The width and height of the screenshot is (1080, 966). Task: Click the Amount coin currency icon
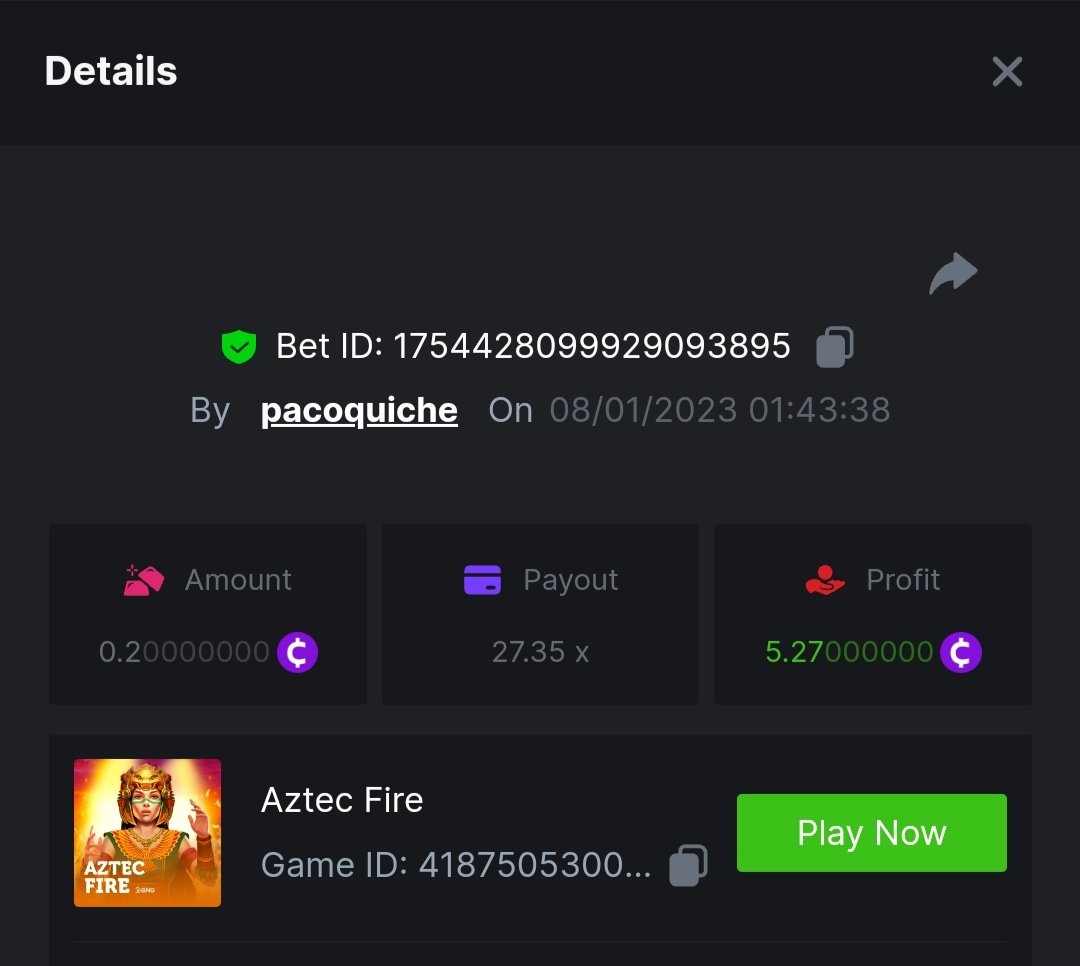coord(297,653)
